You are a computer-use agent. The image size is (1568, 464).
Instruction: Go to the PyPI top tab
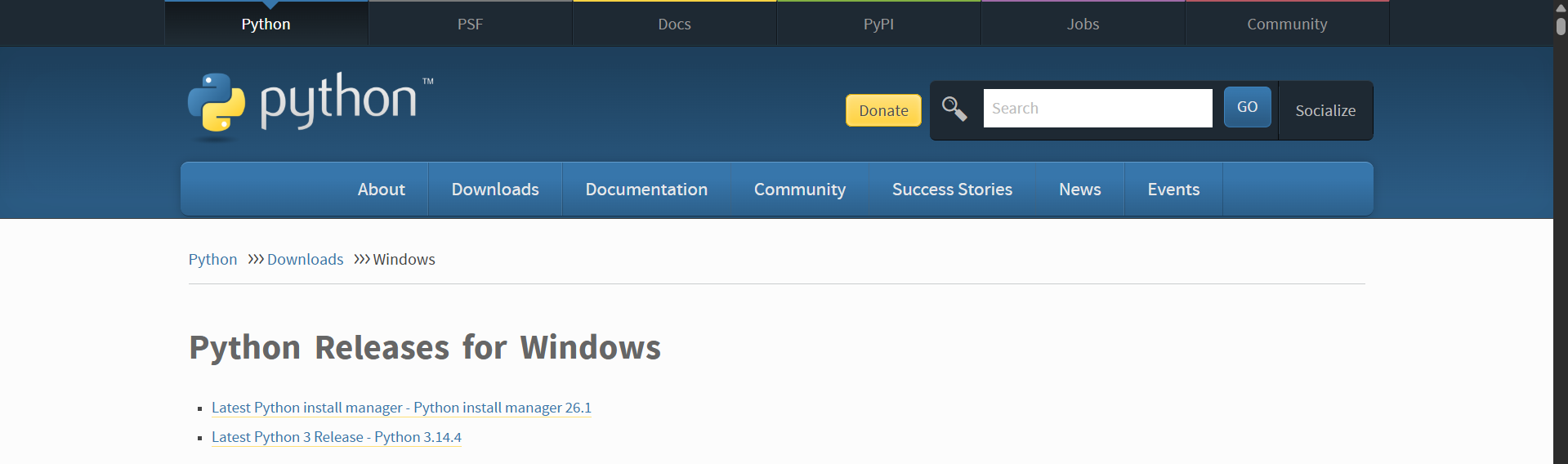(x=879, y=24)
